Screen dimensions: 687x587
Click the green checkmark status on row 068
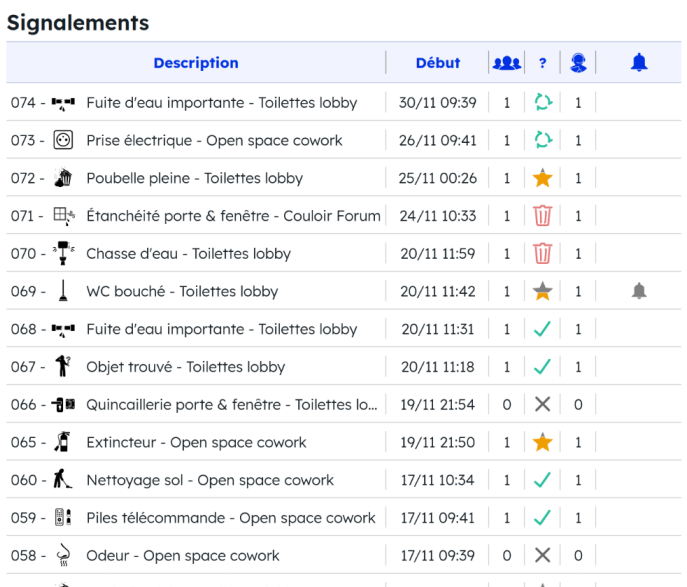coord(542,330)
